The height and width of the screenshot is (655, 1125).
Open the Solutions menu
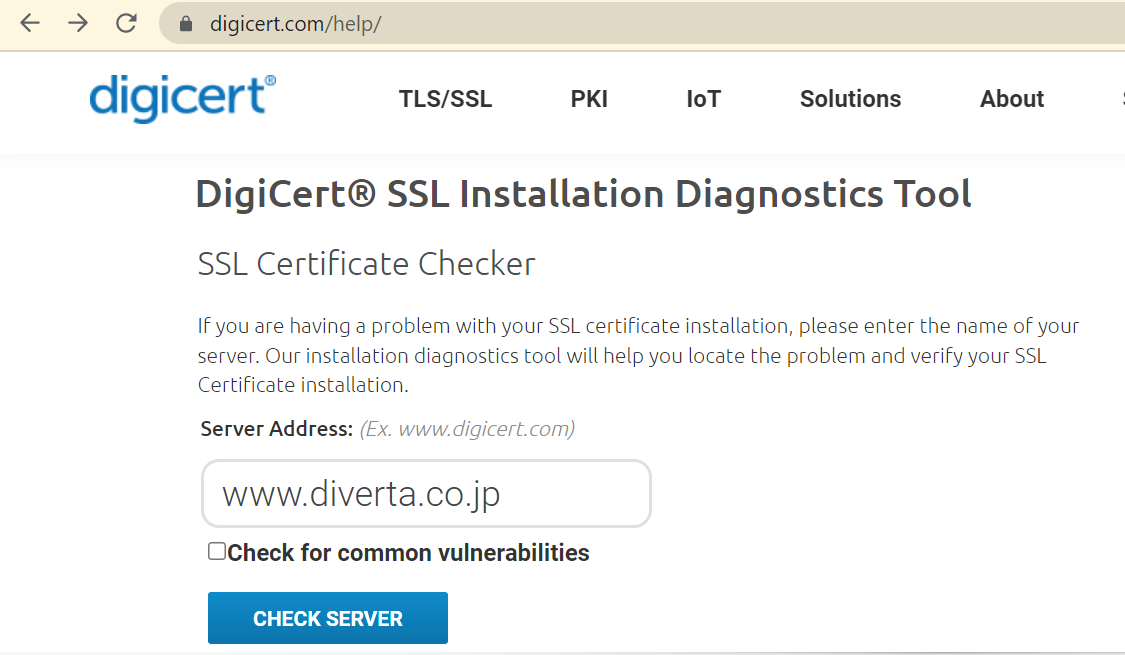click(x=850, y=99)
